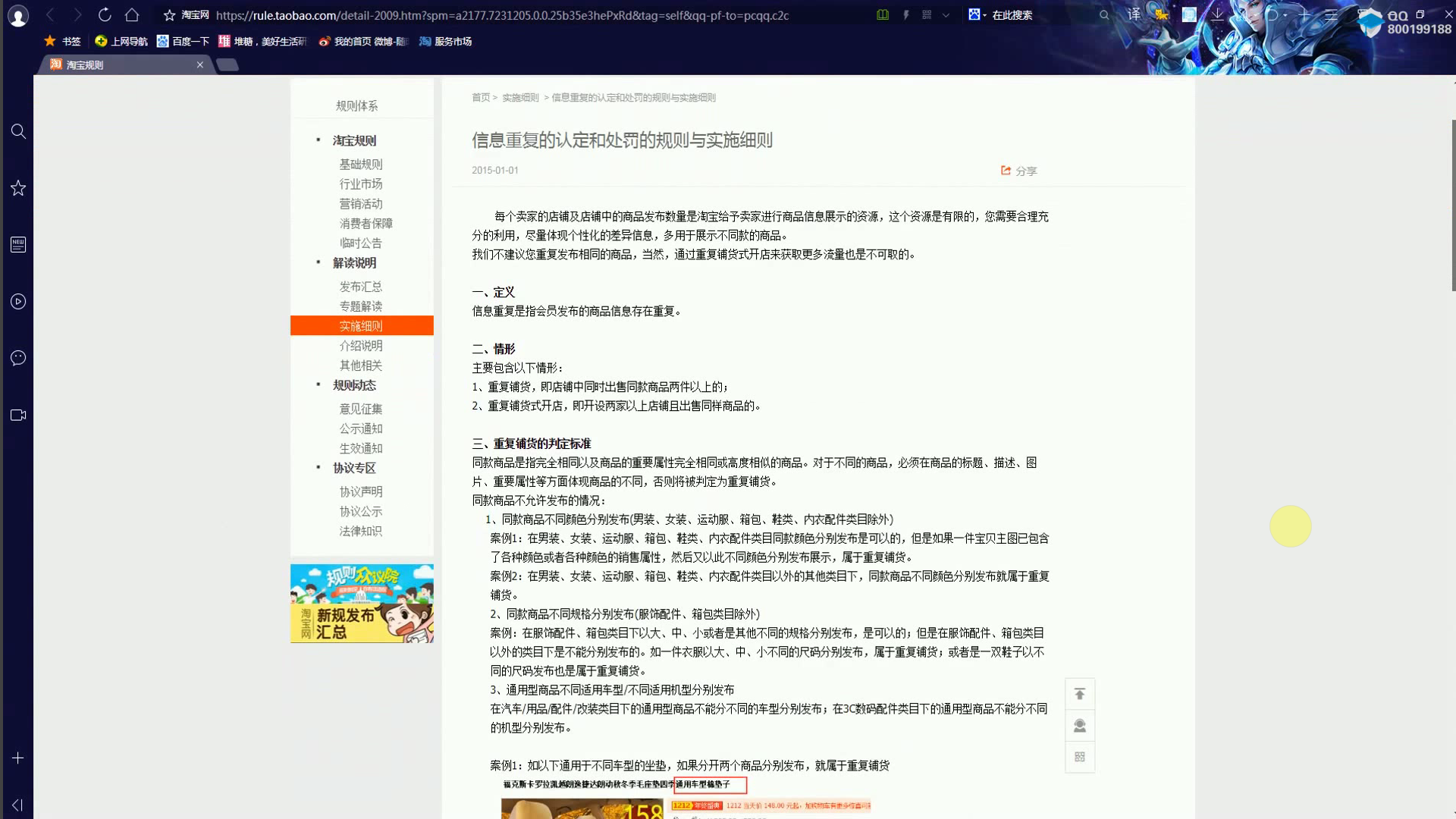
Task: Open the sidebar search icon
Action: [18, 131]
